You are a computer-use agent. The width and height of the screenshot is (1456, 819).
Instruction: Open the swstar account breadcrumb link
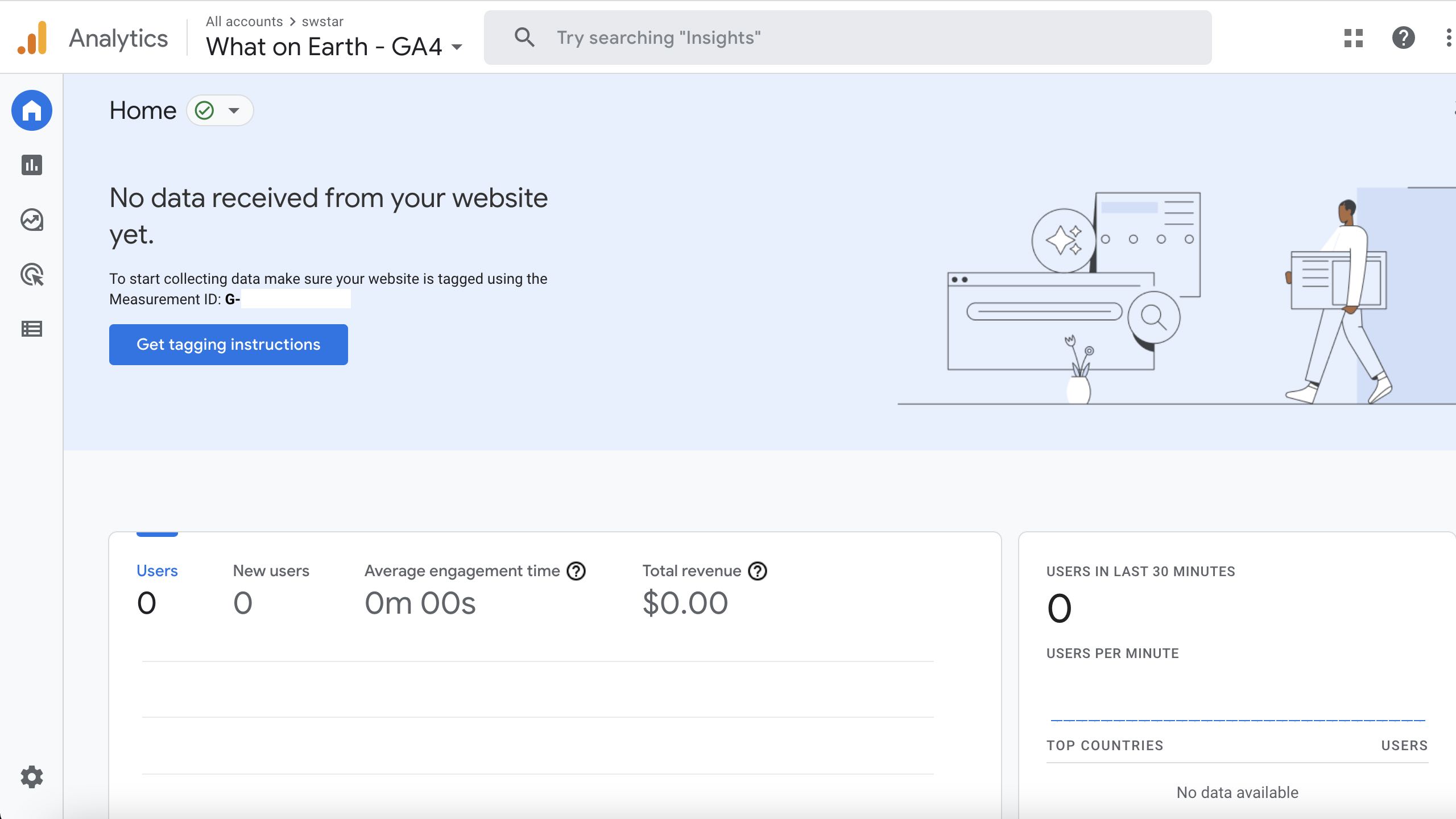coord(322,21)
